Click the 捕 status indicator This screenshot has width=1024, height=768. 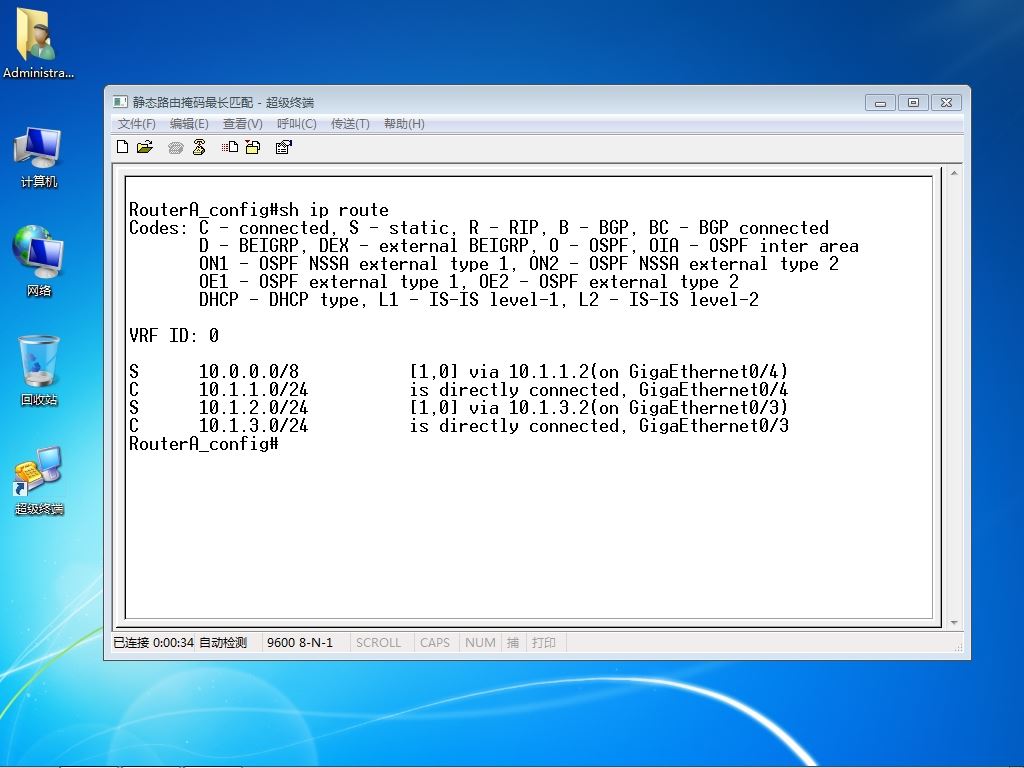(513, 643)
